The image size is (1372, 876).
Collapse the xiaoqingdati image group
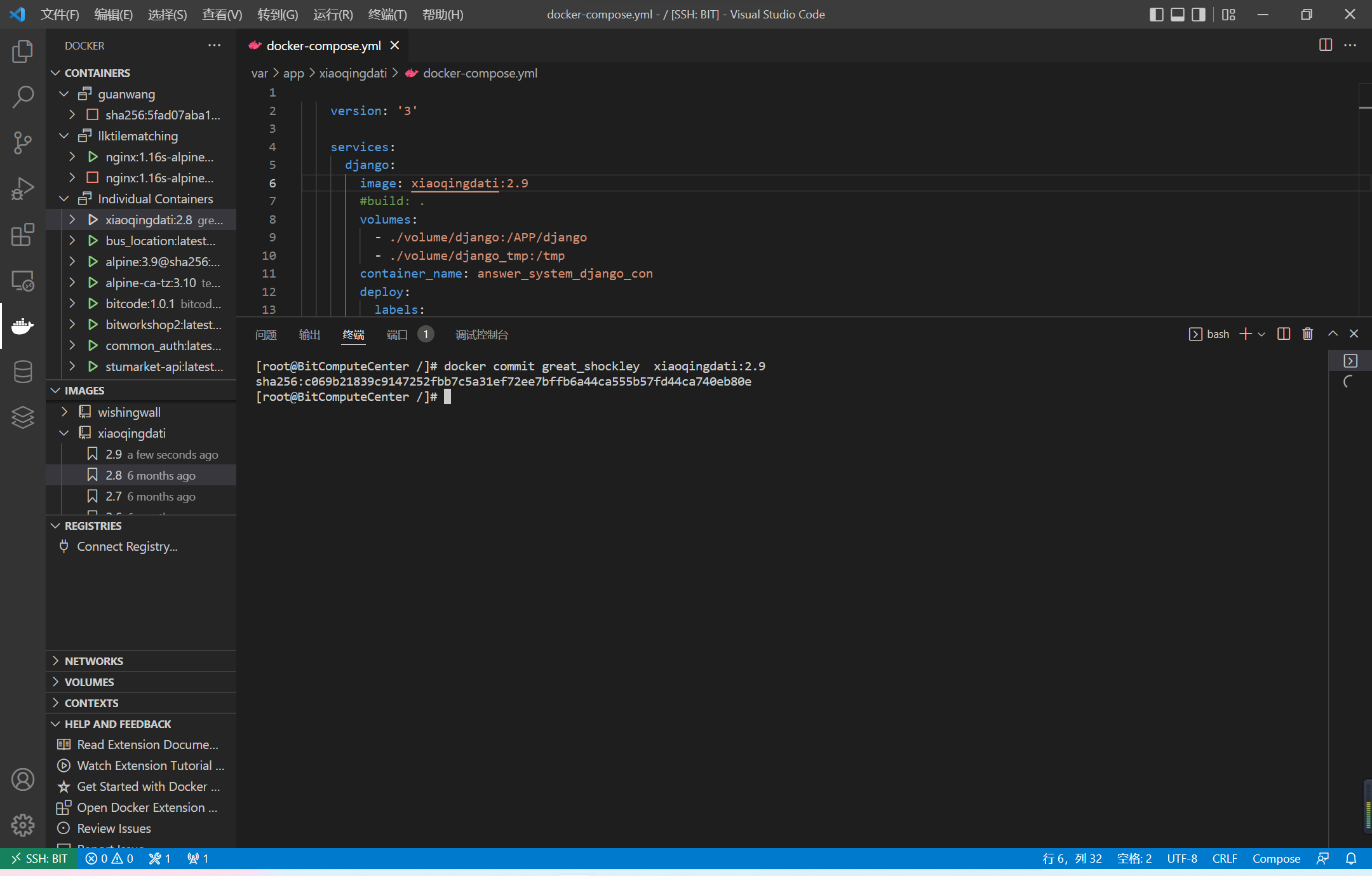pos(64,433)
